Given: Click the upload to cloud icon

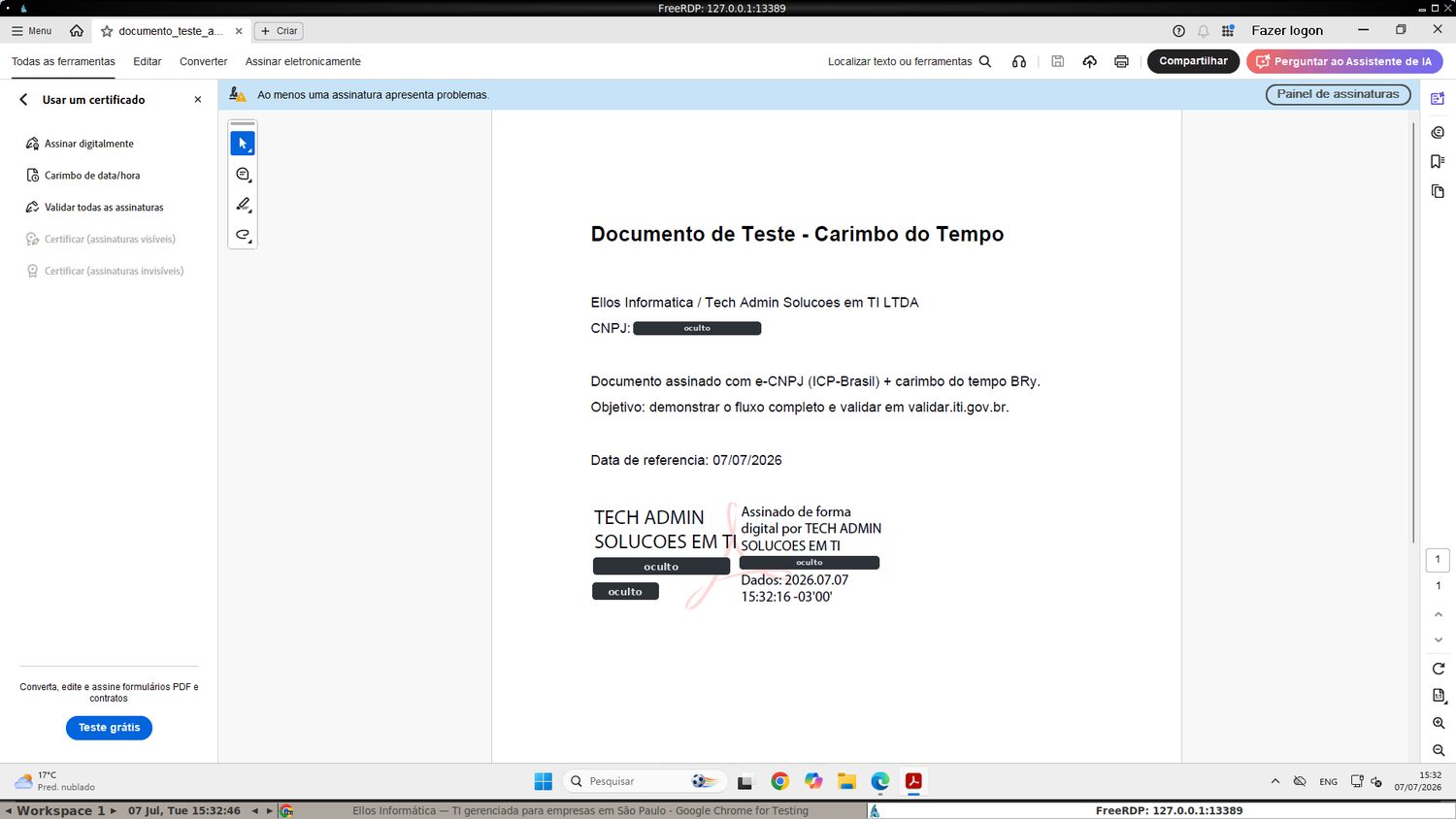Looking at the screenshot, I should [1090, 61].
